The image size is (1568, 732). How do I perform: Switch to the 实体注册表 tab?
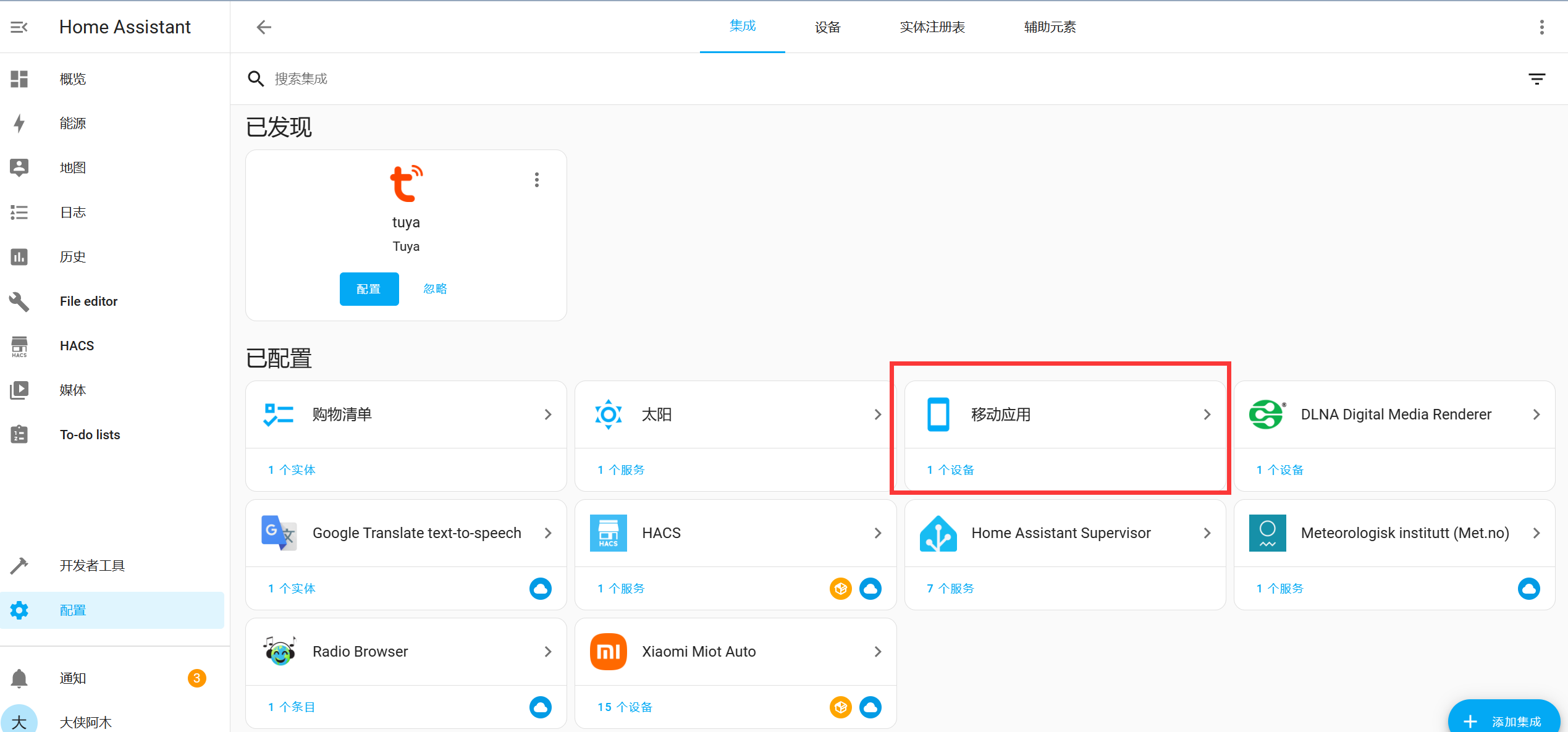(932, 27)
